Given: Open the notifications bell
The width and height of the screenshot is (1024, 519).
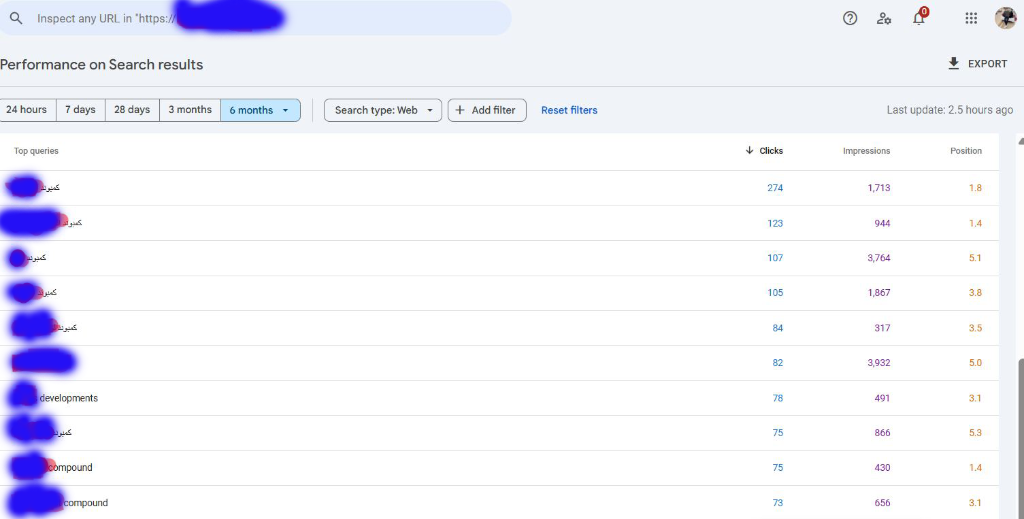Looking at the screenshot, I should tap(919, 18).
